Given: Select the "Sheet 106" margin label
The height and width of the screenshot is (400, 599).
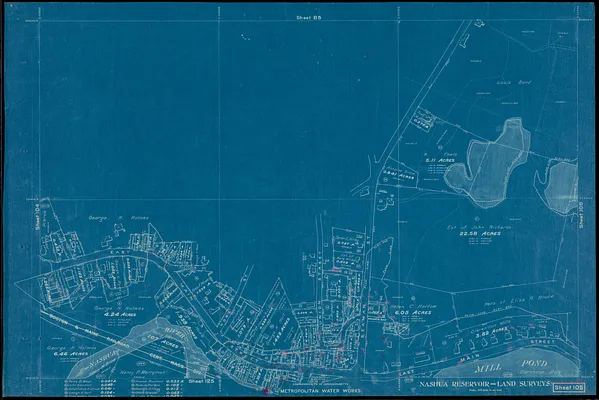Looking at the screenshot, I should click(581, 215).
